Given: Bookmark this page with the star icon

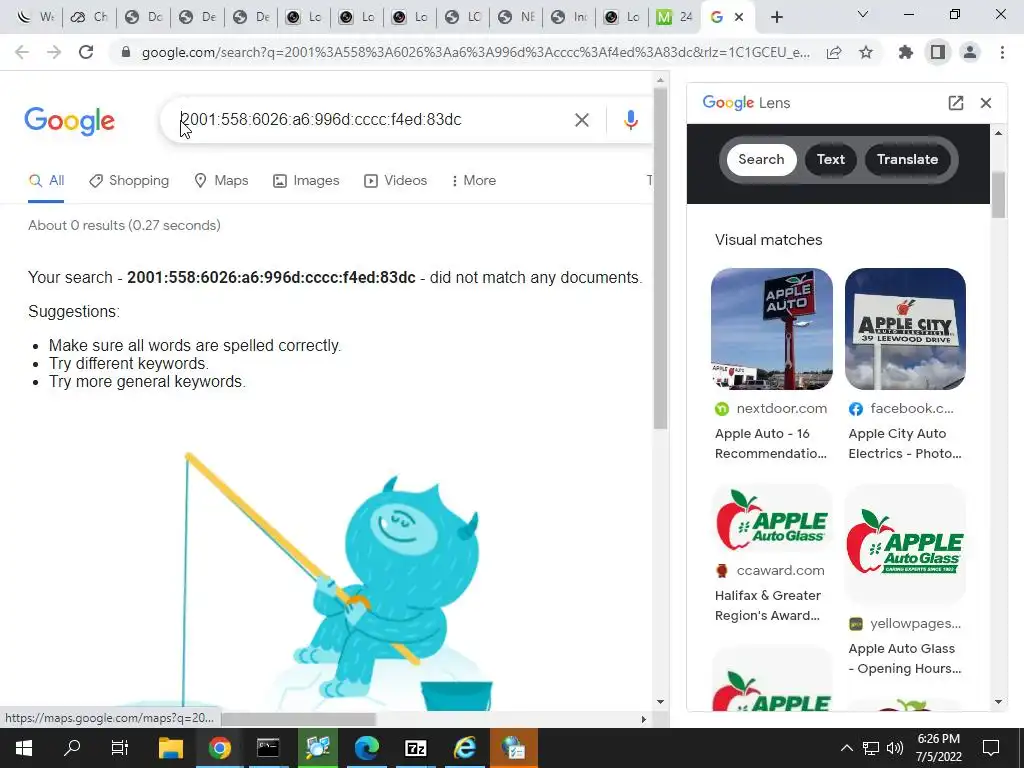Looking at the screenshot, I should (x=866, y=52).
